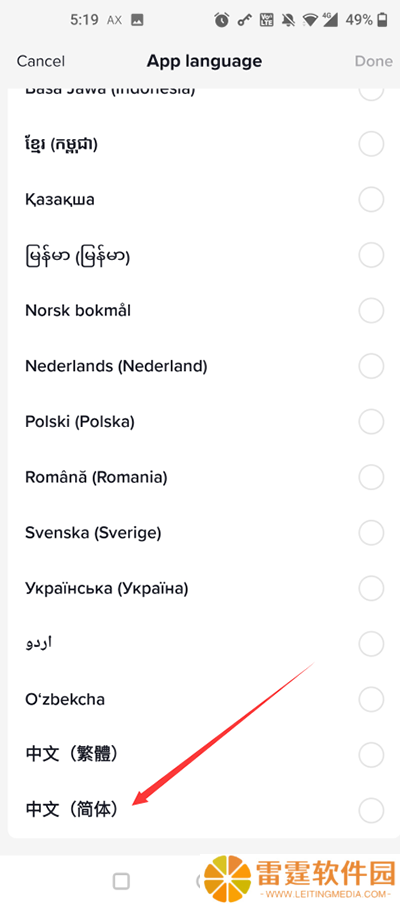
Task: Select the Română (Romania) language row
Action: (200, 477)
